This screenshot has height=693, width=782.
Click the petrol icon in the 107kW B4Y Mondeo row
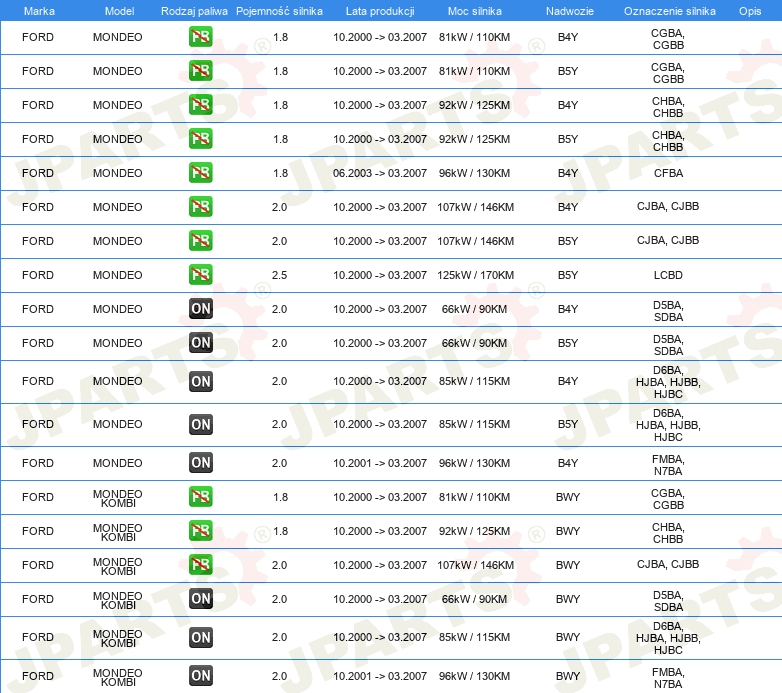[200, 207]
